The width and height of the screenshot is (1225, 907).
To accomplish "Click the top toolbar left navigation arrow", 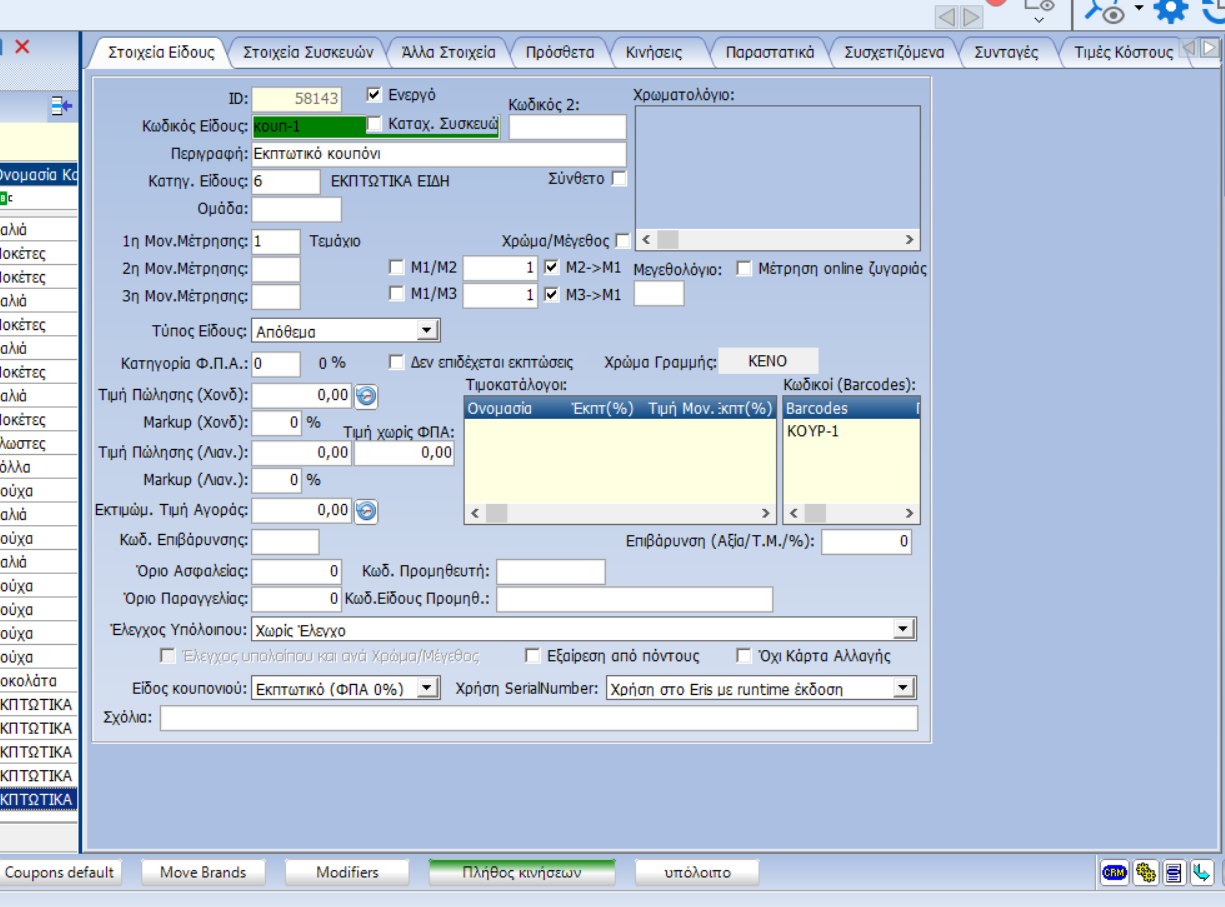I will tap(948, 17).
